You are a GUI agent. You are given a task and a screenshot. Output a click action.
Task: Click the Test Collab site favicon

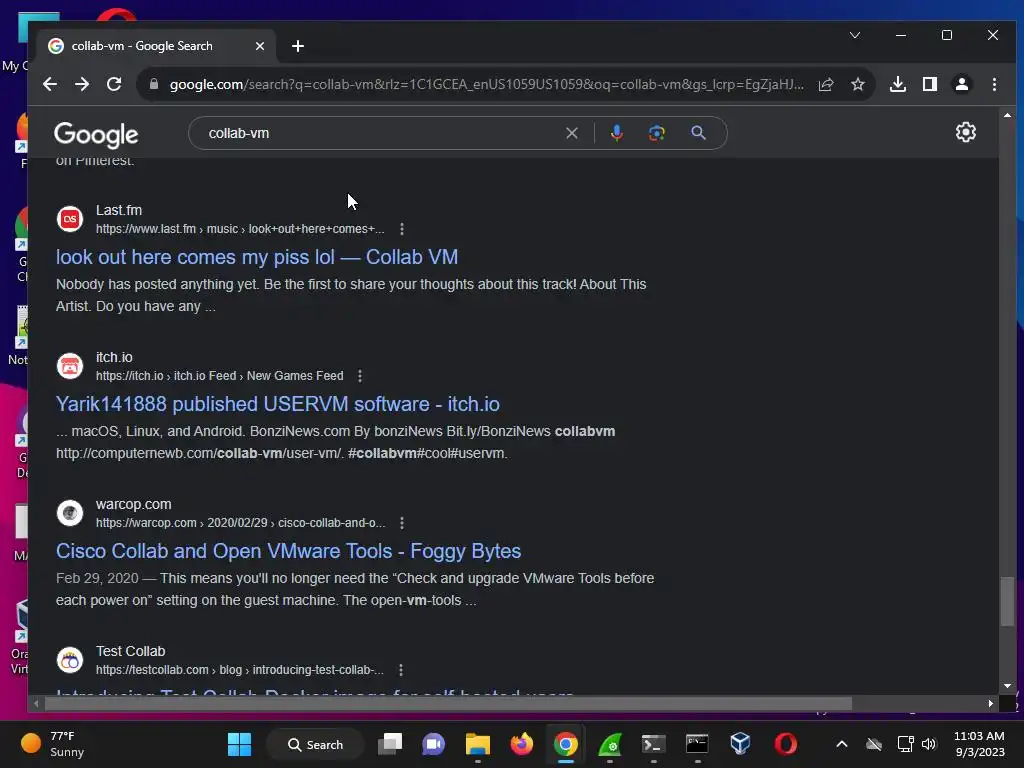pyautogui.click(x=70, y=660)
